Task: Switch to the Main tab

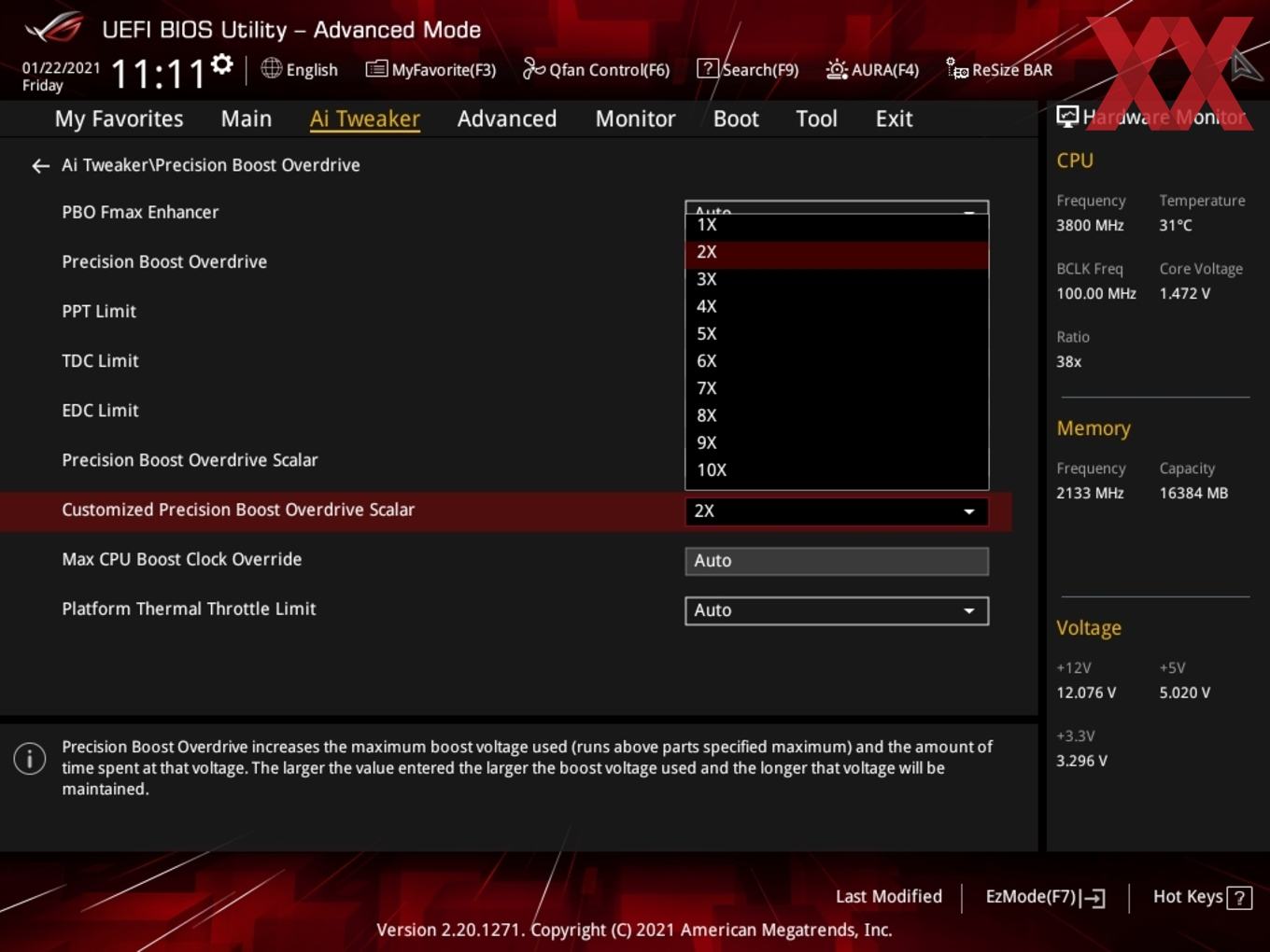Action: coord(247,119)
